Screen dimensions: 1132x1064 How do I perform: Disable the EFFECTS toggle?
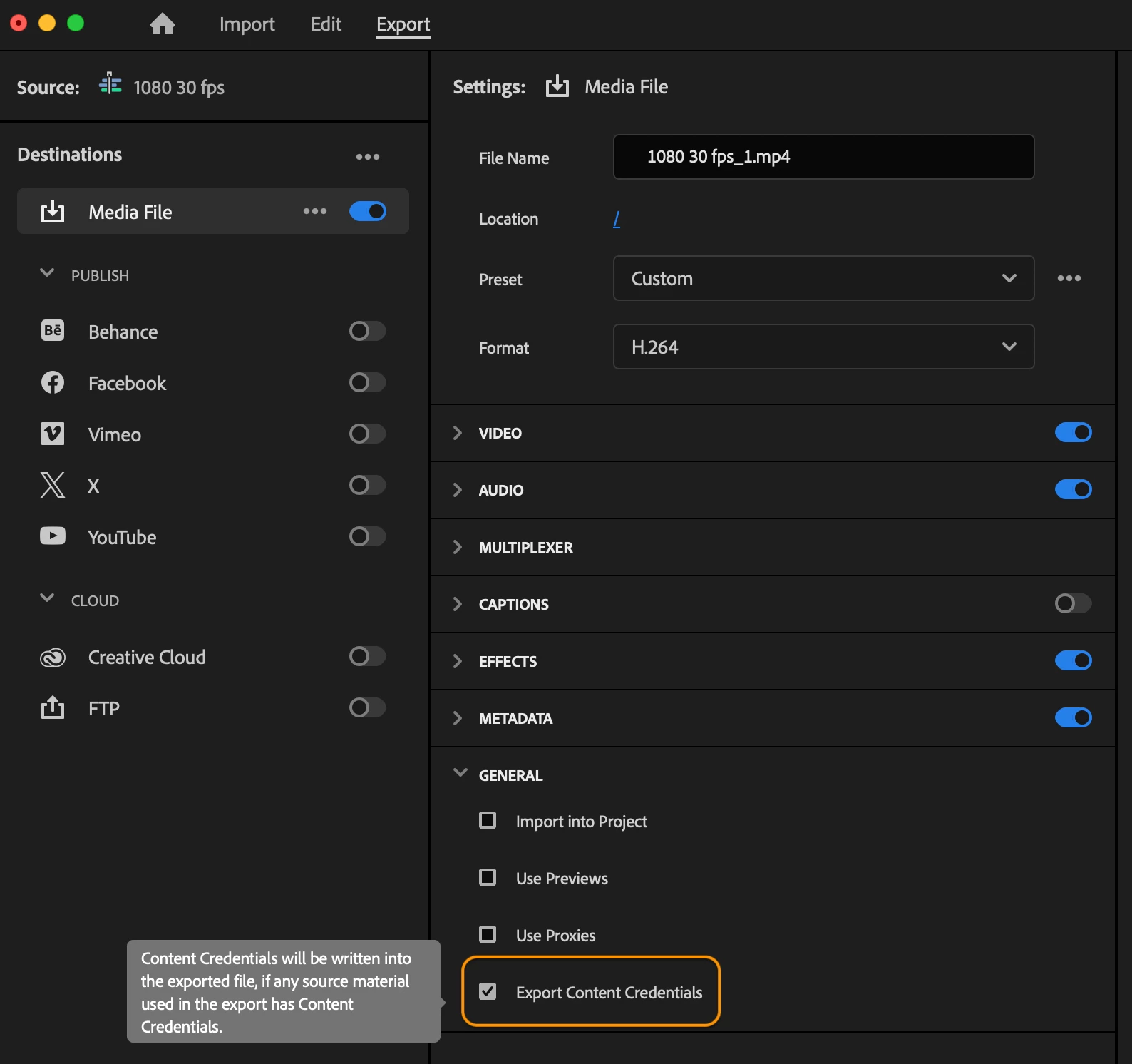click(x=1074, y=660)
